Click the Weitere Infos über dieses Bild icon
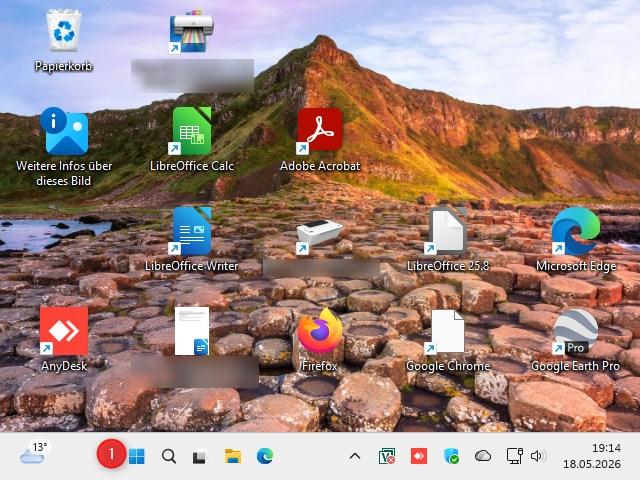The image size is (640, 480). pyautogui.click(x=64, y=131)
